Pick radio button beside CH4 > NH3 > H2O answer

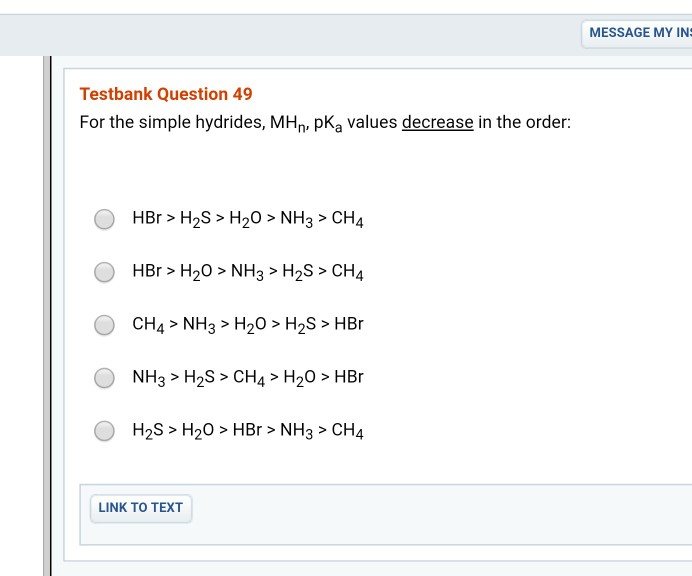105,325
